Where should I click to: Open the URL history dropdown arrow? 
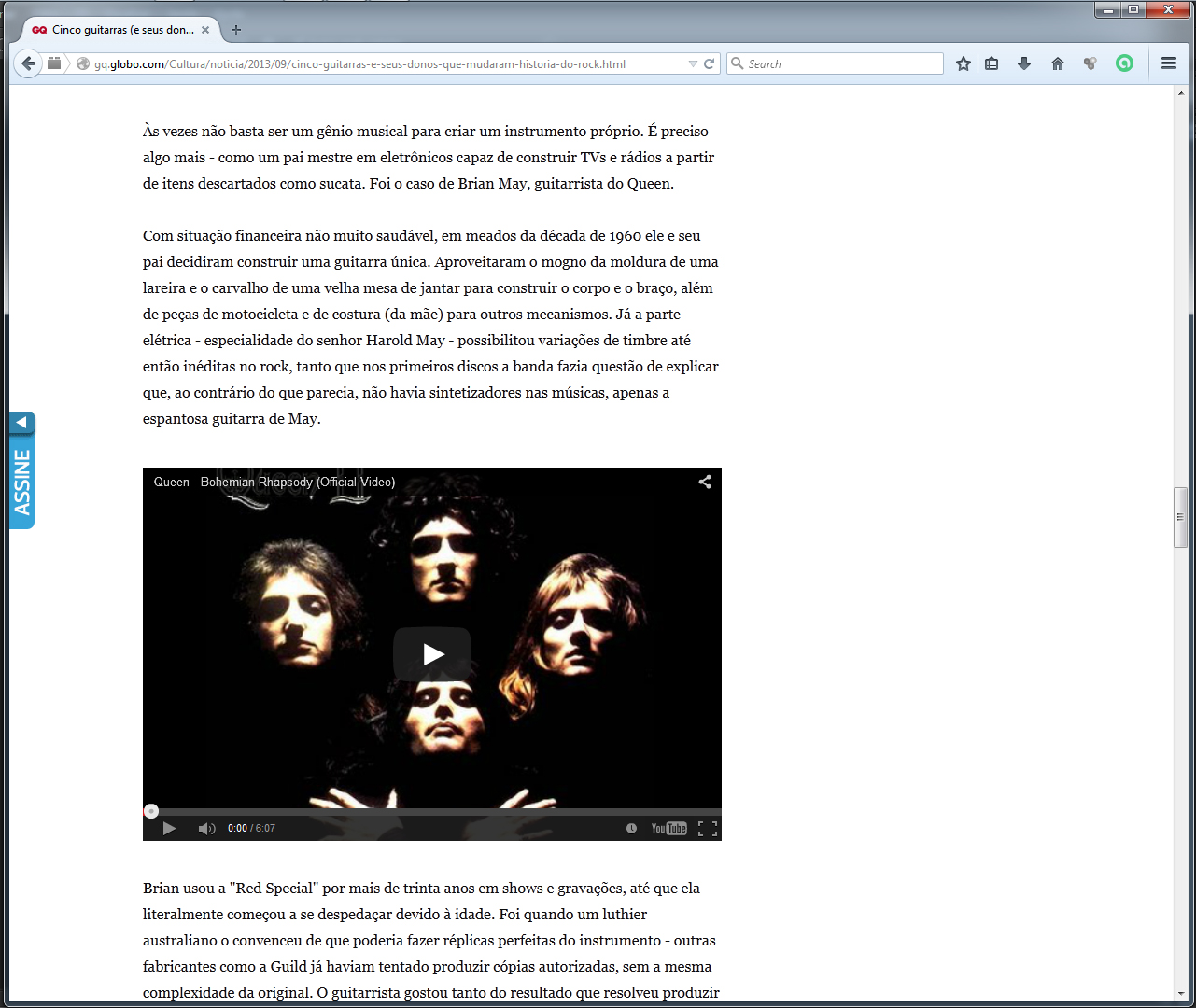pyautogui.click(x=693, y=63)
